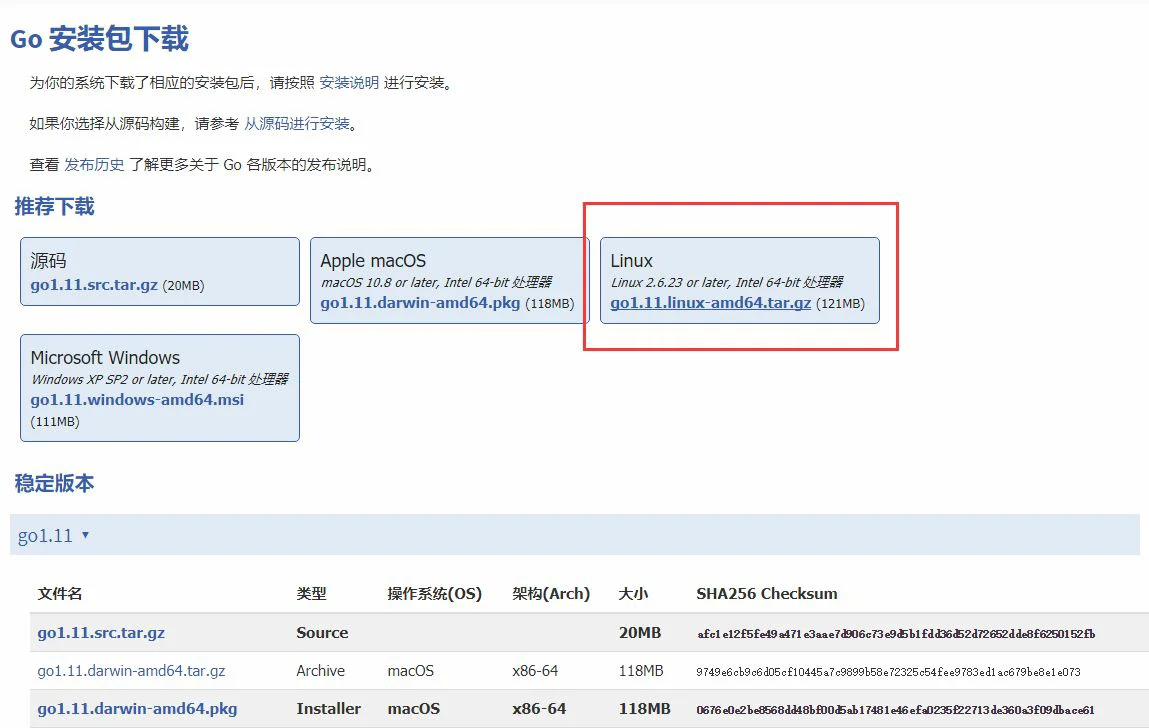Download go1.11.src.tar.gz from the 源码 box
The width and height of the screenshot is (1149, 728).
pos(94,285)
